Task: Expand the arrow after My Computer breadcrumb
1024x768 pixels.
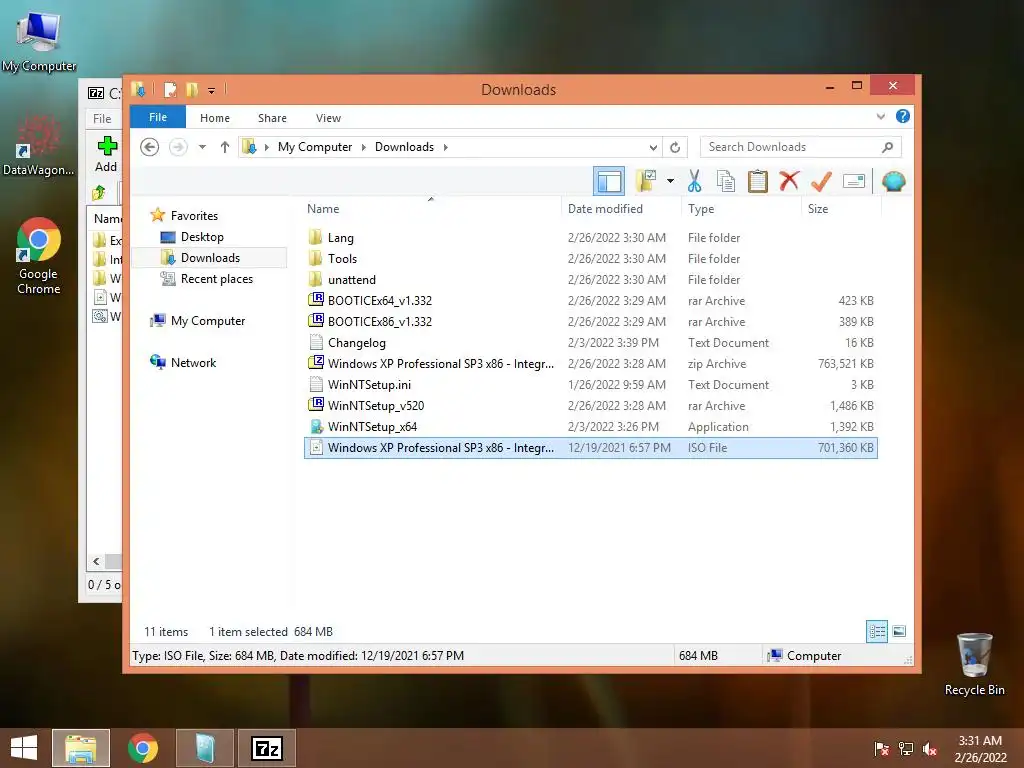Action: click(x=364, y=147)
